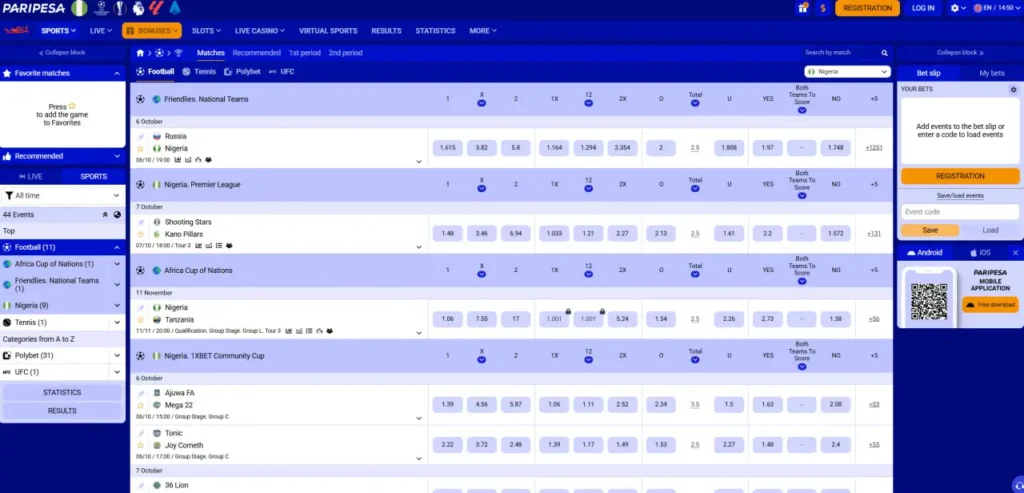1024x493 pixels.
Task: Open table icon for Shooting Stars vs Kano Pillars
Action: [x=219, y=246]
